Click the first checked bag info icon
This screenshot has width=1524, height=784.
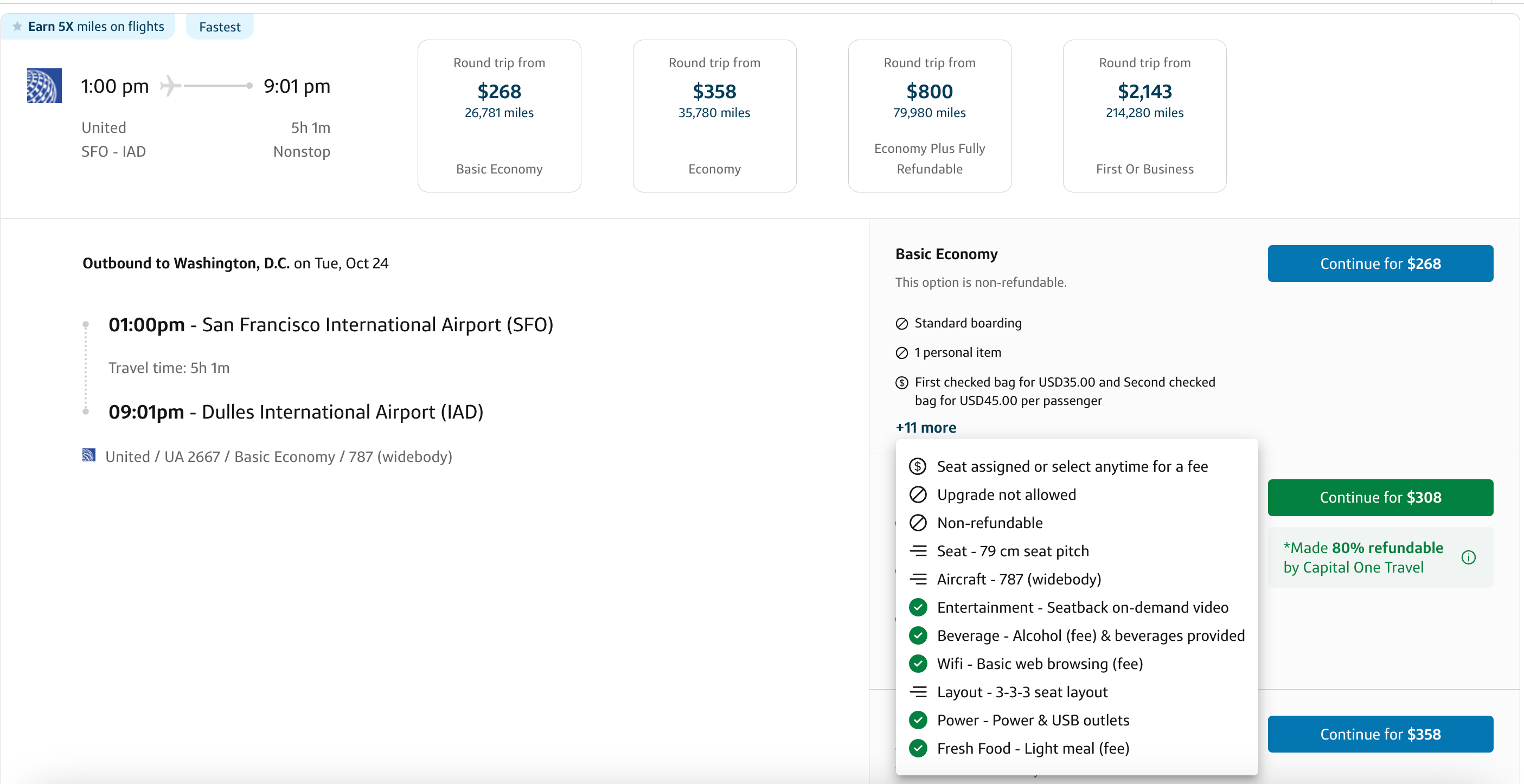point(901,382)
